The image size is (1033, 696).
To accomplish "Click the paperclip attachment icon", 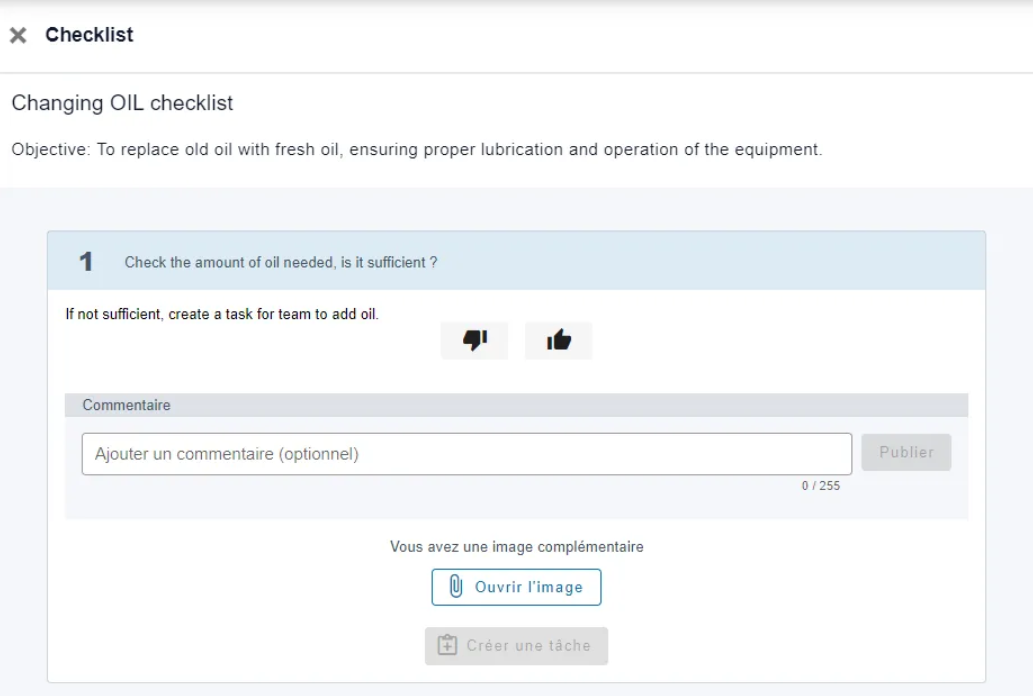I will 456,586.
